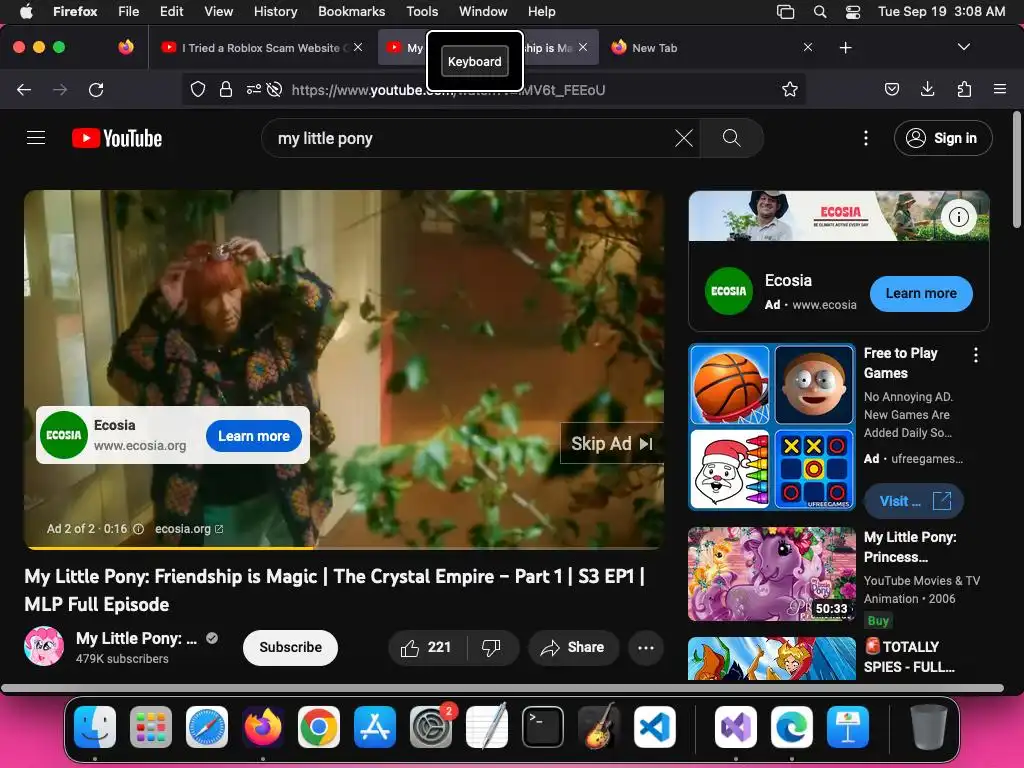The width and height of the screenshot is (1024, 768).
Task: Open the Apple menu
Action: 26,11
